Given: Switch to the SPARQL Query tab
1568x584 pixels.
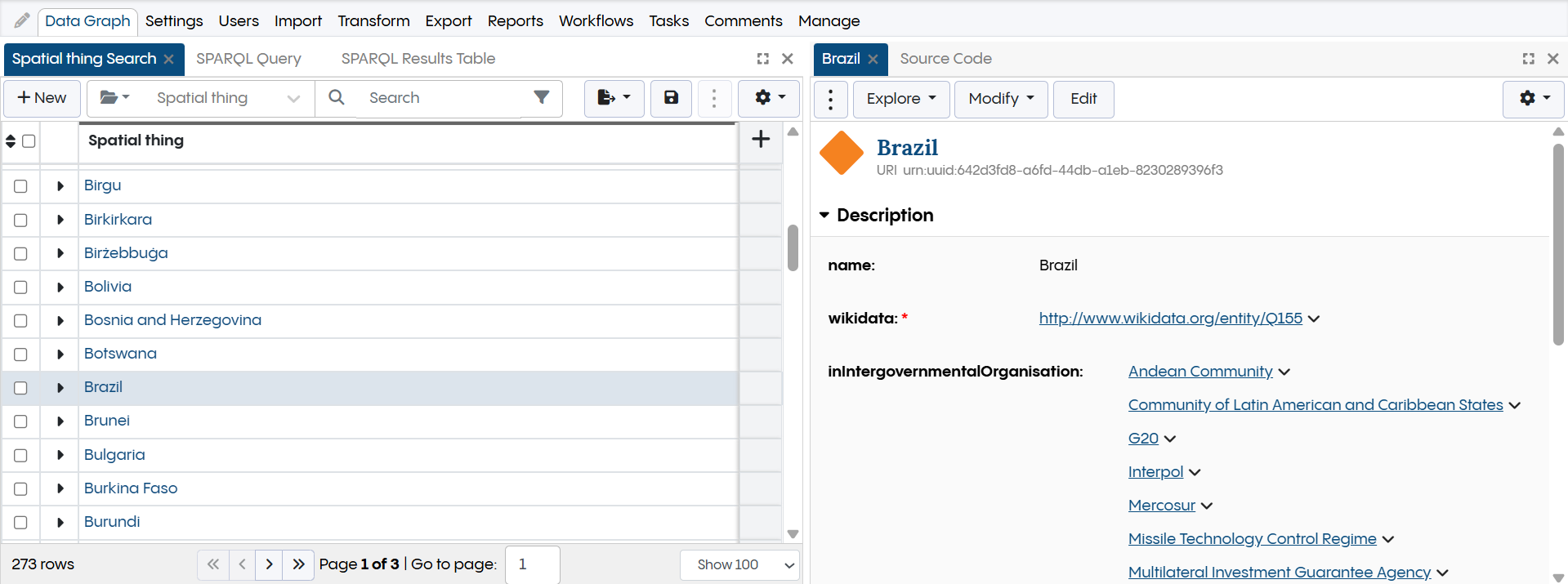Looking at the screenshot, I should click(248, 59).
